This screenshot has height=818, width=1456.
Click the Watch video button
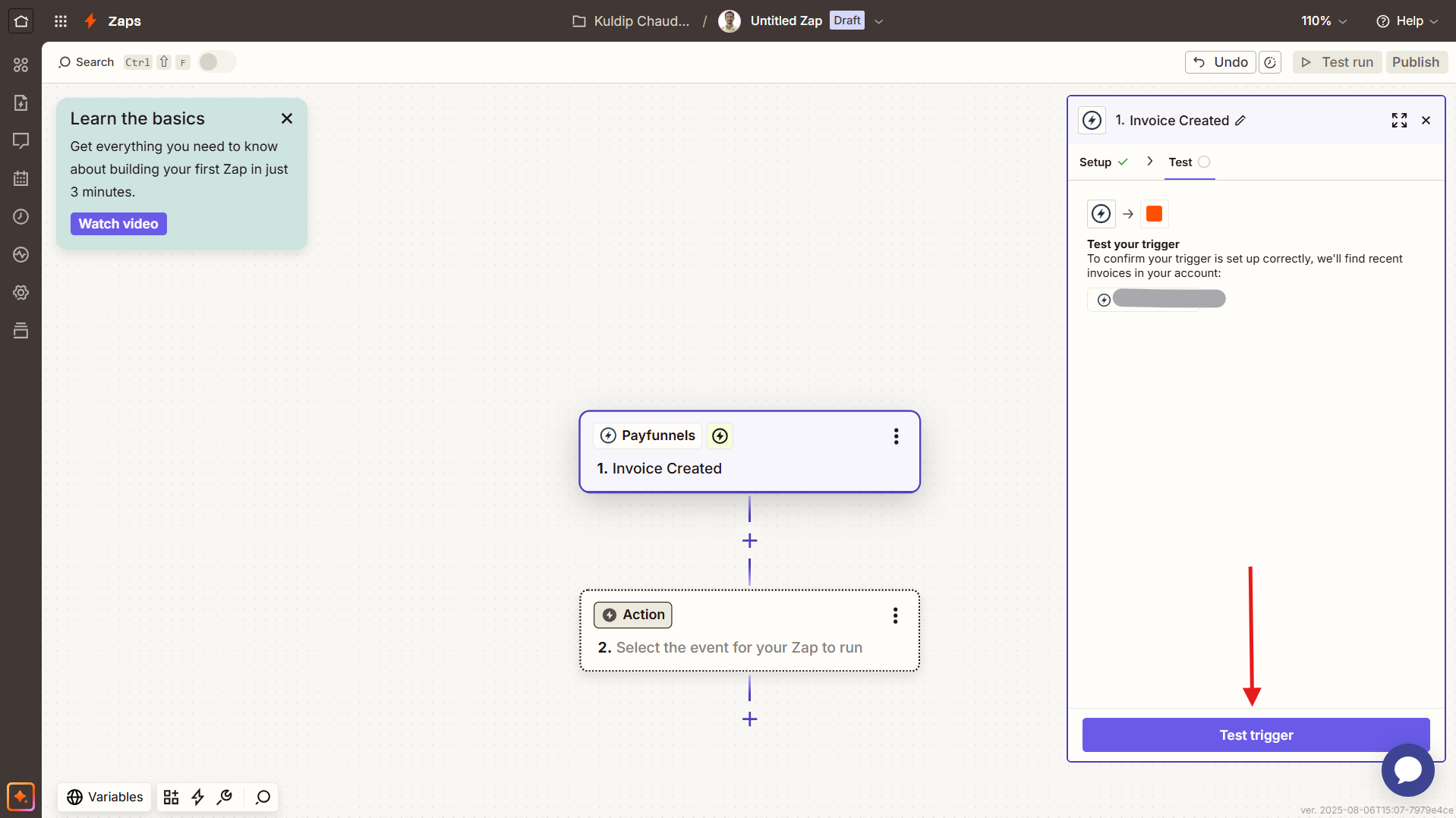[x=118, y=224]
